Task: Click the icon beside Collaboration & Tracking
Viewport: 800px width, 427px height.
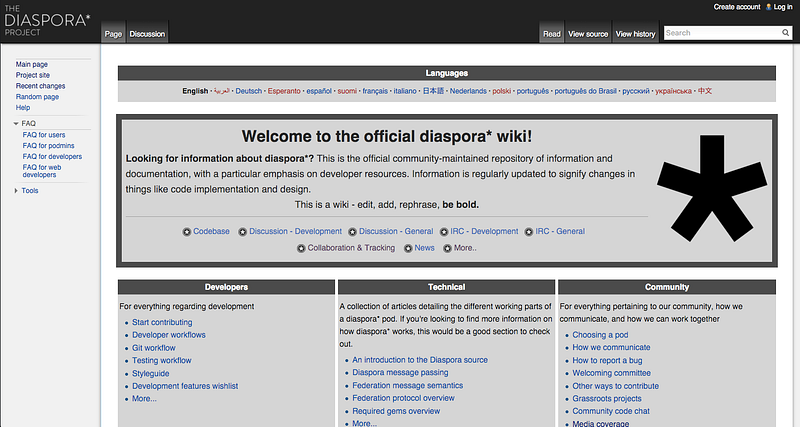Action: tap(301, 248)
